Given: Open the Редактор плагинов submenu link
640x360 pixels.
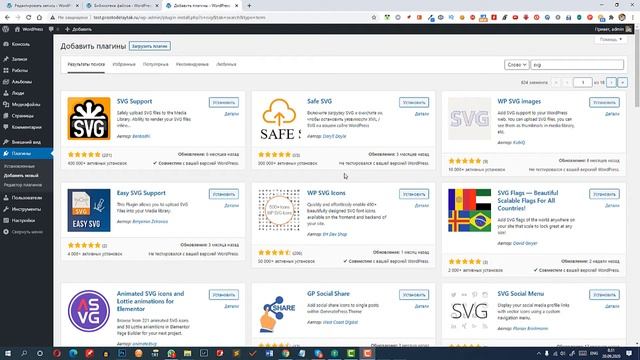Looking at the screenshot, I should [x=23, y=185].
